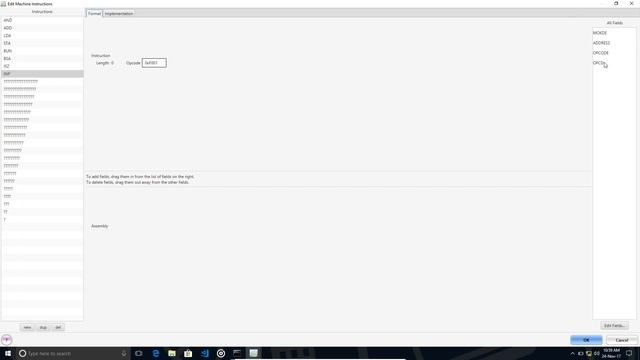640x360 pixels.
Task: Launch Microsoft Edge from the taskbar
Action: [156, 353]
